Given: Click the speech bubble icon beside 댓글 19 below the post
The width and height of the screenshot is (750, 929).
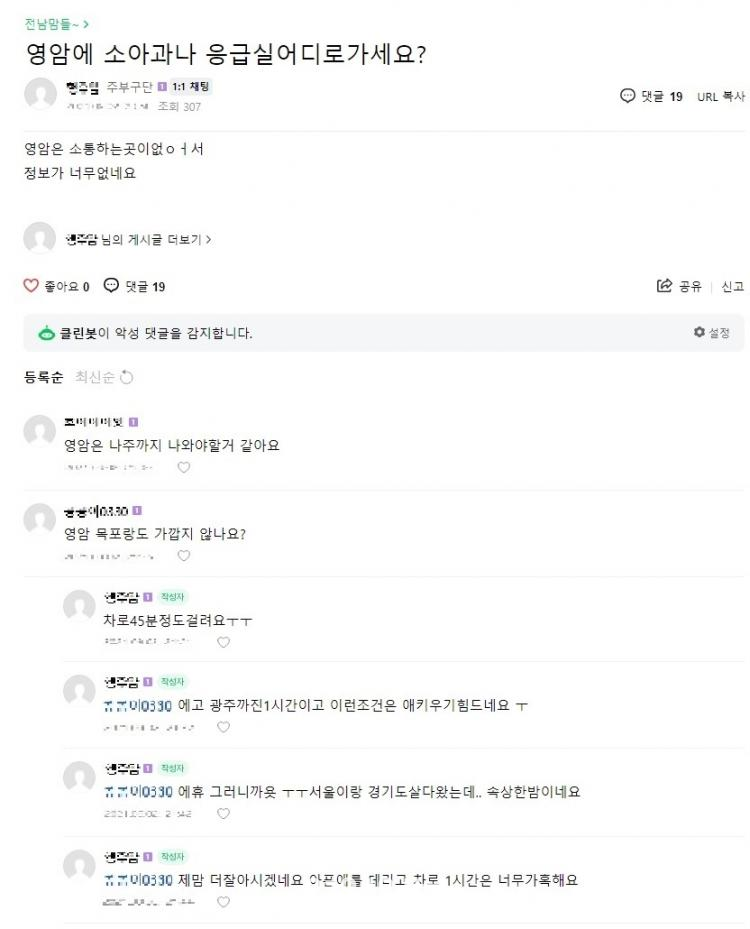Looking at the screenshot, I should pyautogui.click(x=111, y=286).
